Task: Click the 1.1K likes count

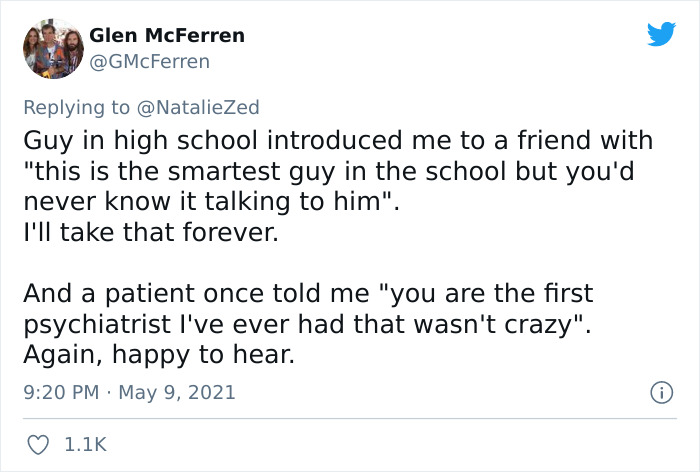Action: pos(87,442)
